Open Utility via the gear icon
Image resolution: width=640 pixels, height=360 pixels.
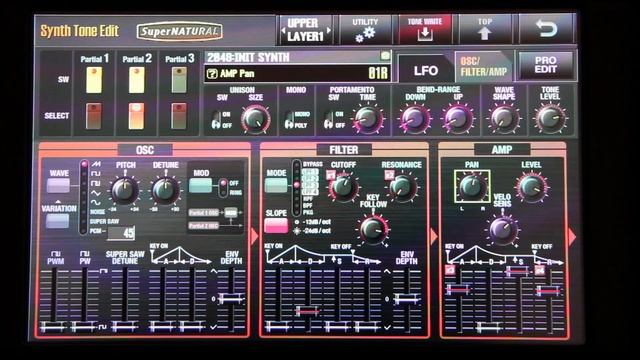click(365, 35)
